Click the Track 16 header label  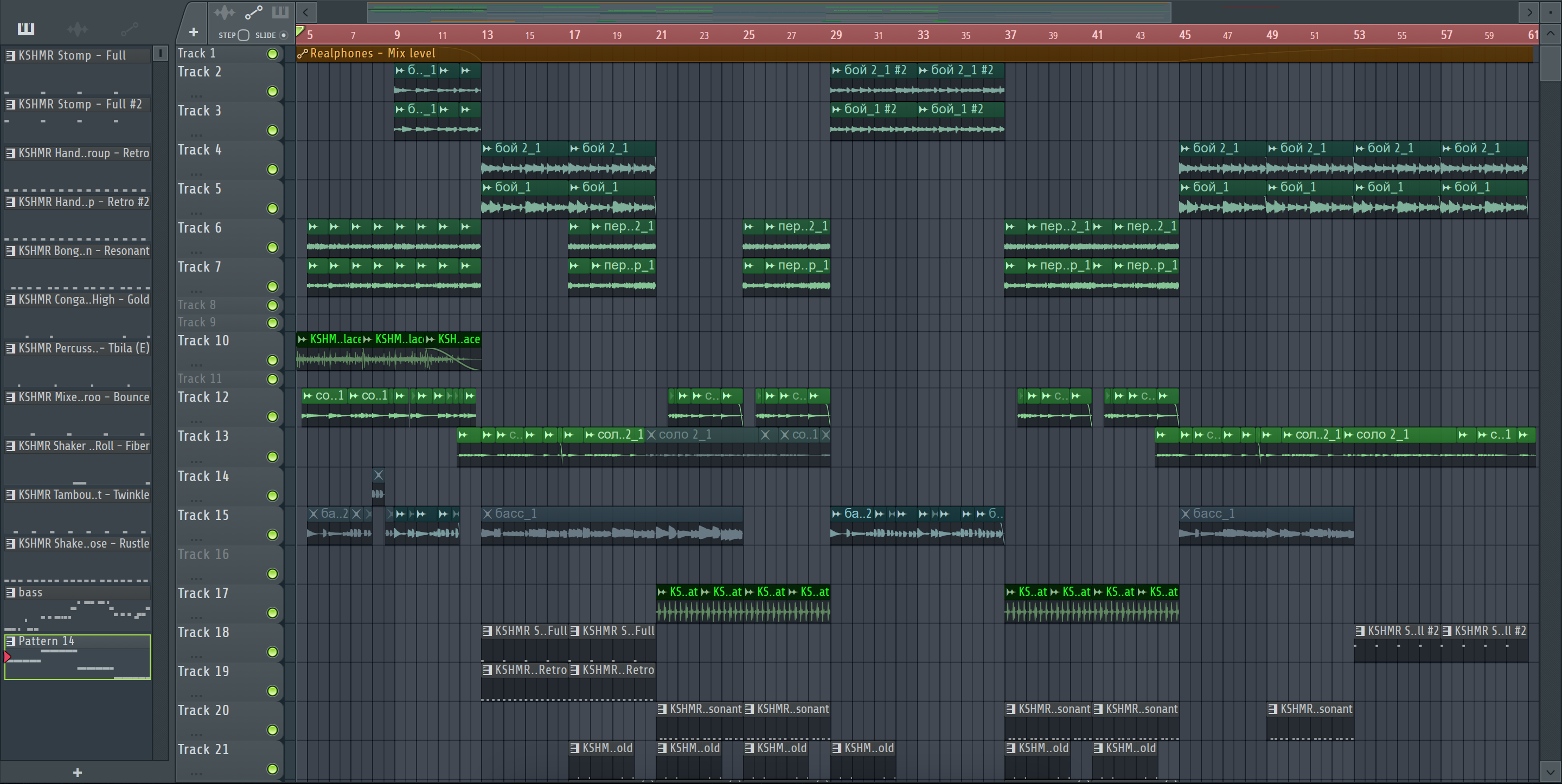[203, 554]
